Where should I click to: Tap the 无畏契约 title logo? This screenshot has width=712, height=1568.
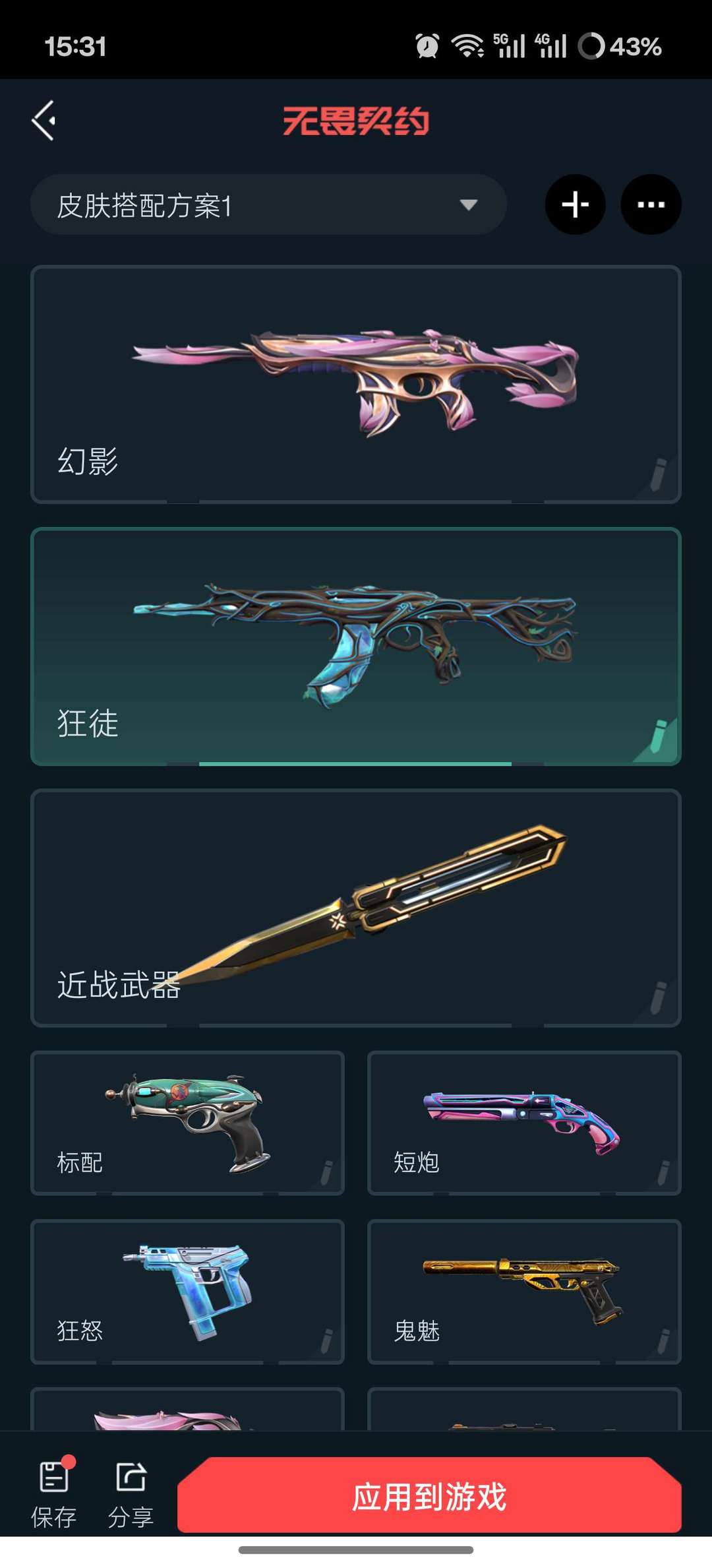point(356,121)
